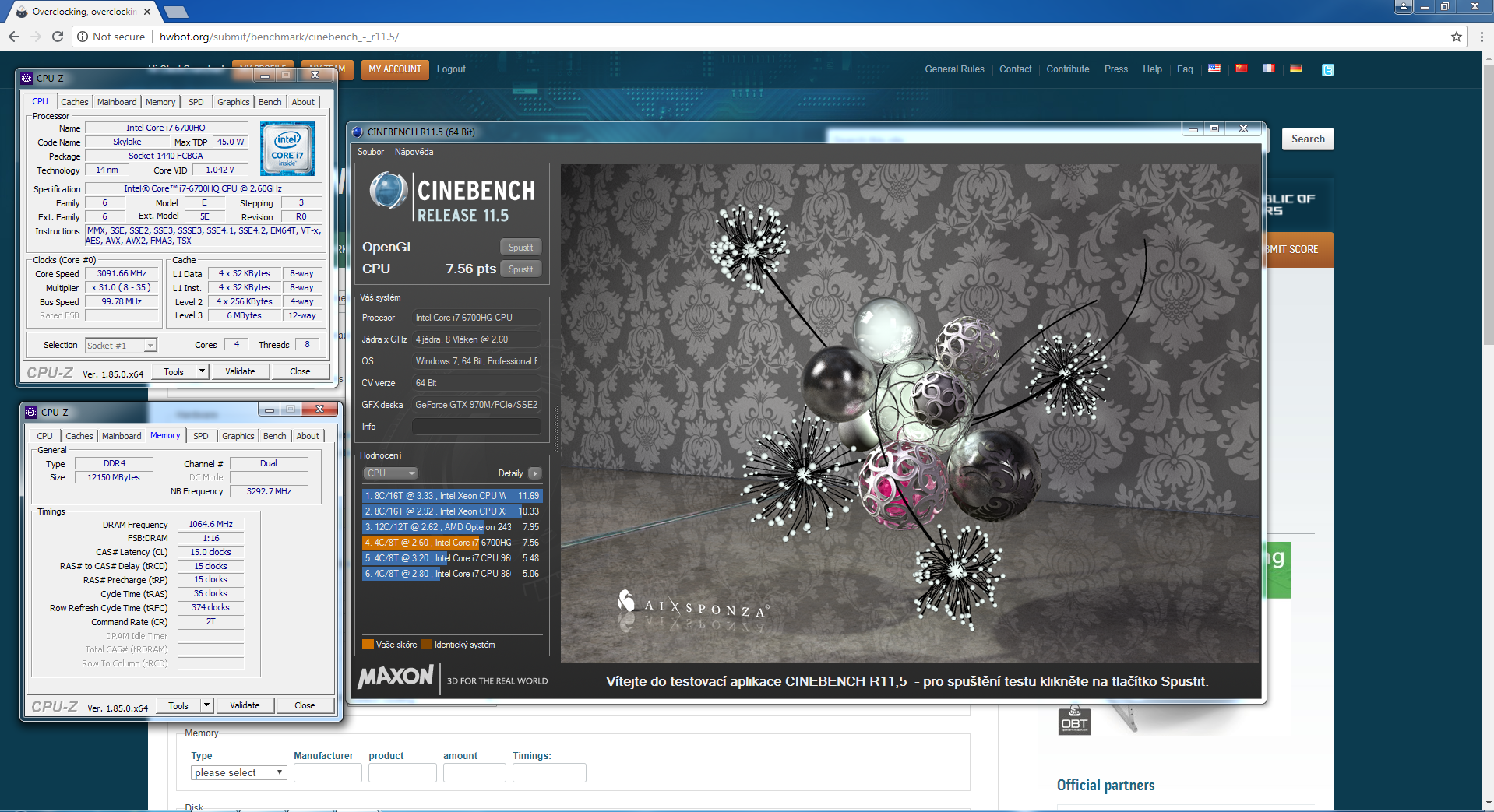Image resolution: width=1494 pixels, height=812 pixels.
Task: Open the Faq link
Action: click(x=1185, y=69)
